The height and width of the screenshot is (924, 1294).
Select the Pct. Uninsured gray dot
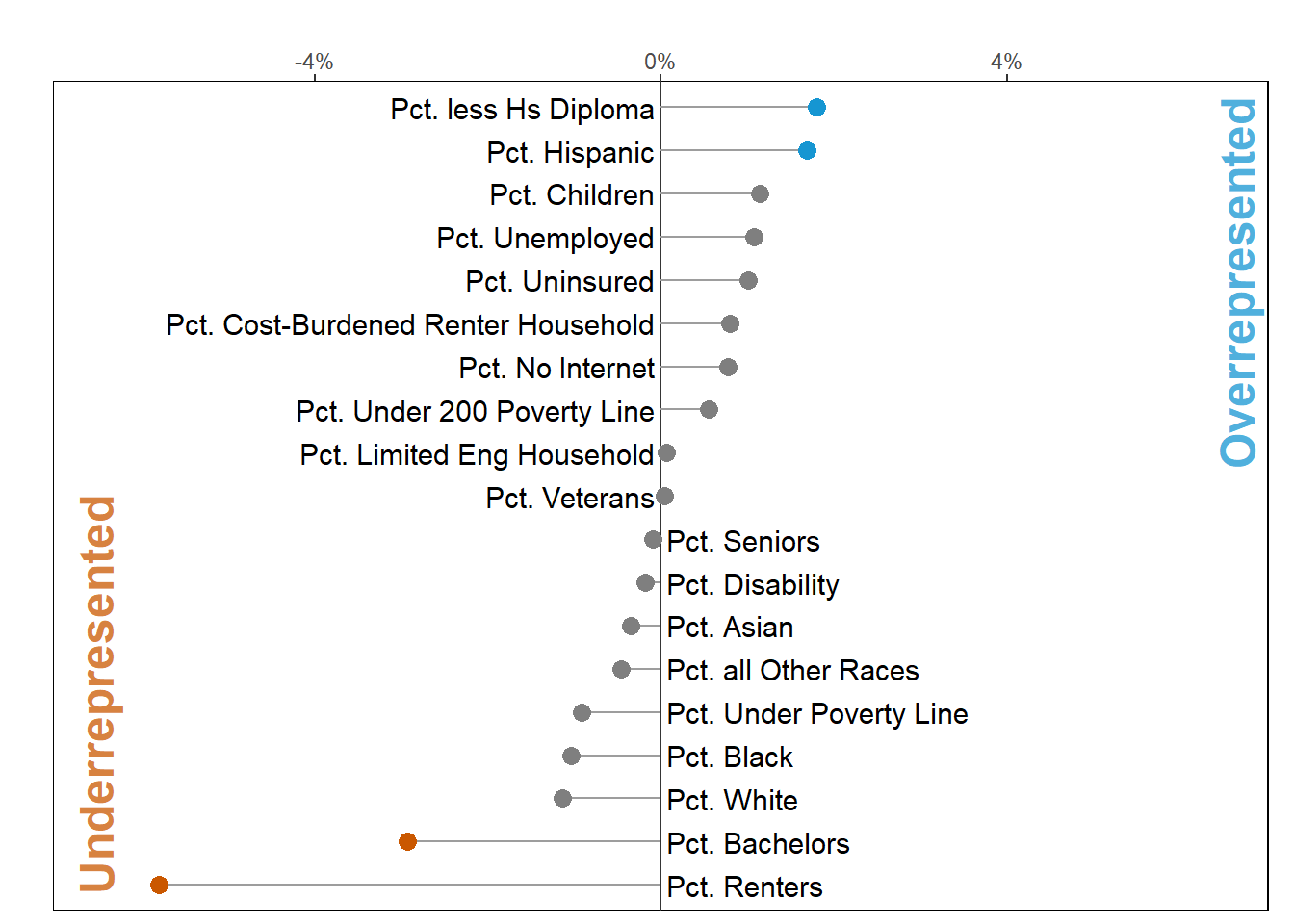[748, 281]
